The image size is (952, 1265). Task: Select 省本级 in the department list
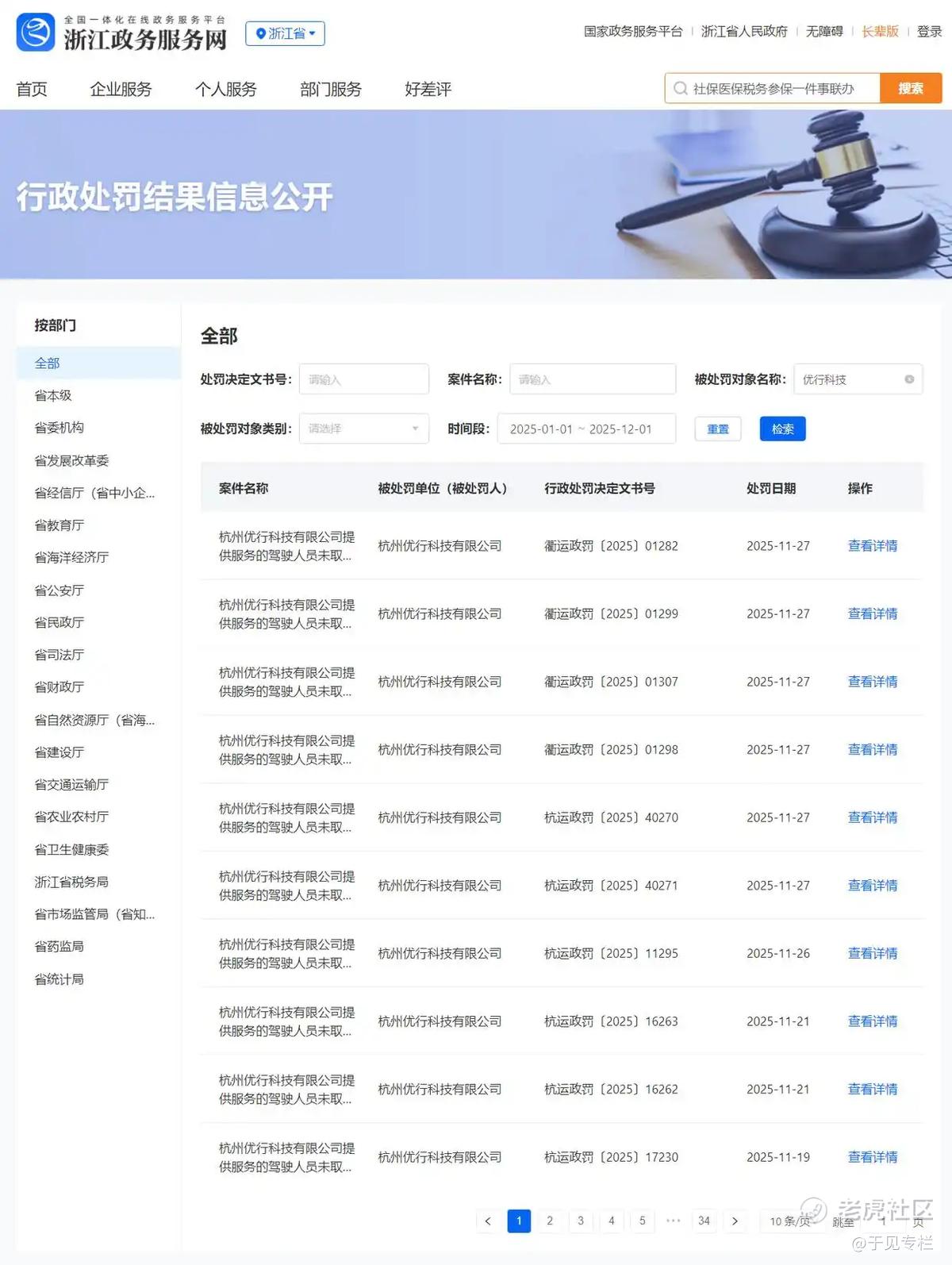coord(53,395)
